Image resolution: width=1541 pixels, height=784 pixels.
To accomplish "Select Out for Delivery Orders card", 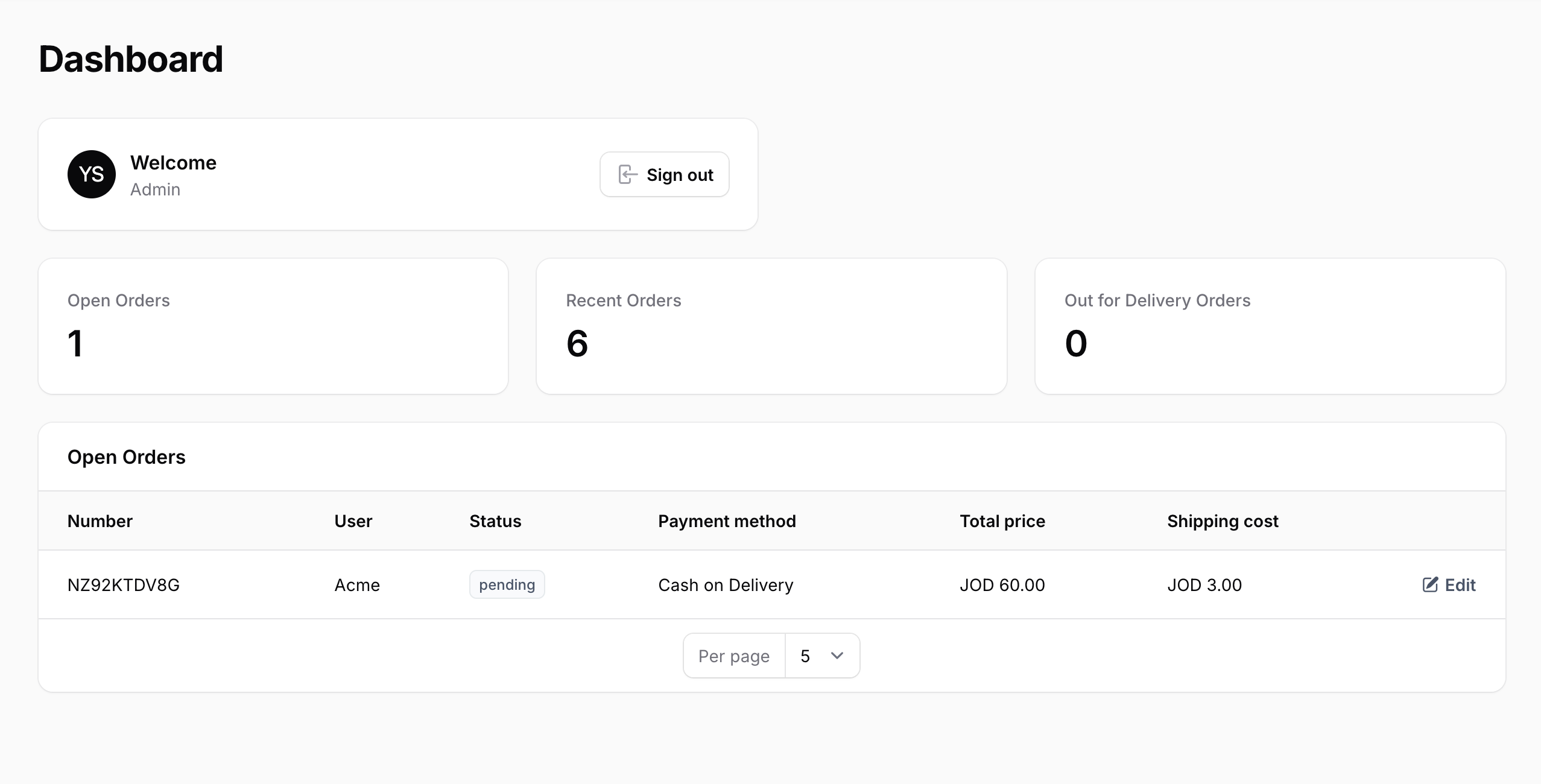I will (x=1270, y=326).
